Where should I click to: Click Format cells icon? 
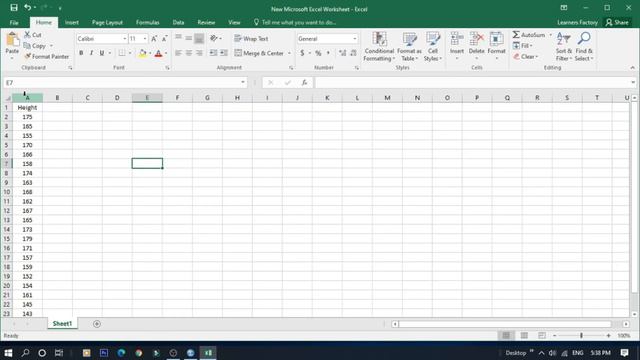496,39
